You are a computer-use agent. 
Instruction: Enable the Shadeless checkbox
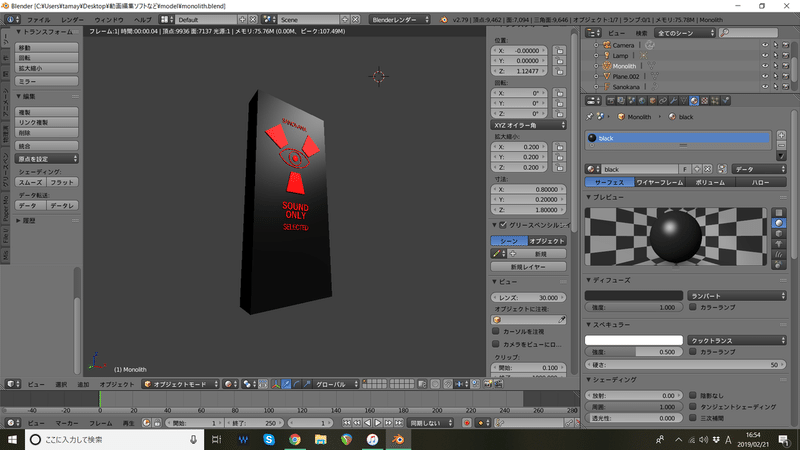(x=692, y=395)
